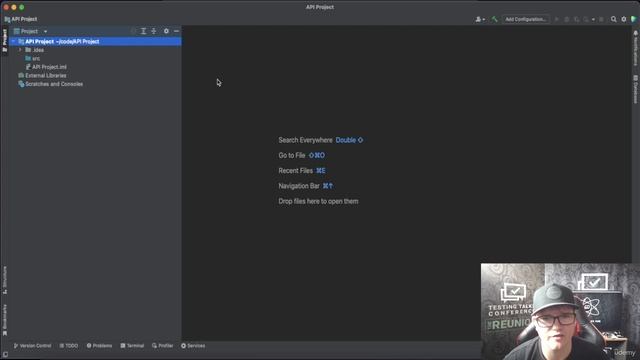Click the Run triangle icon in toolbar
Viewport: 640px width, 360px height.
[557, 19]
